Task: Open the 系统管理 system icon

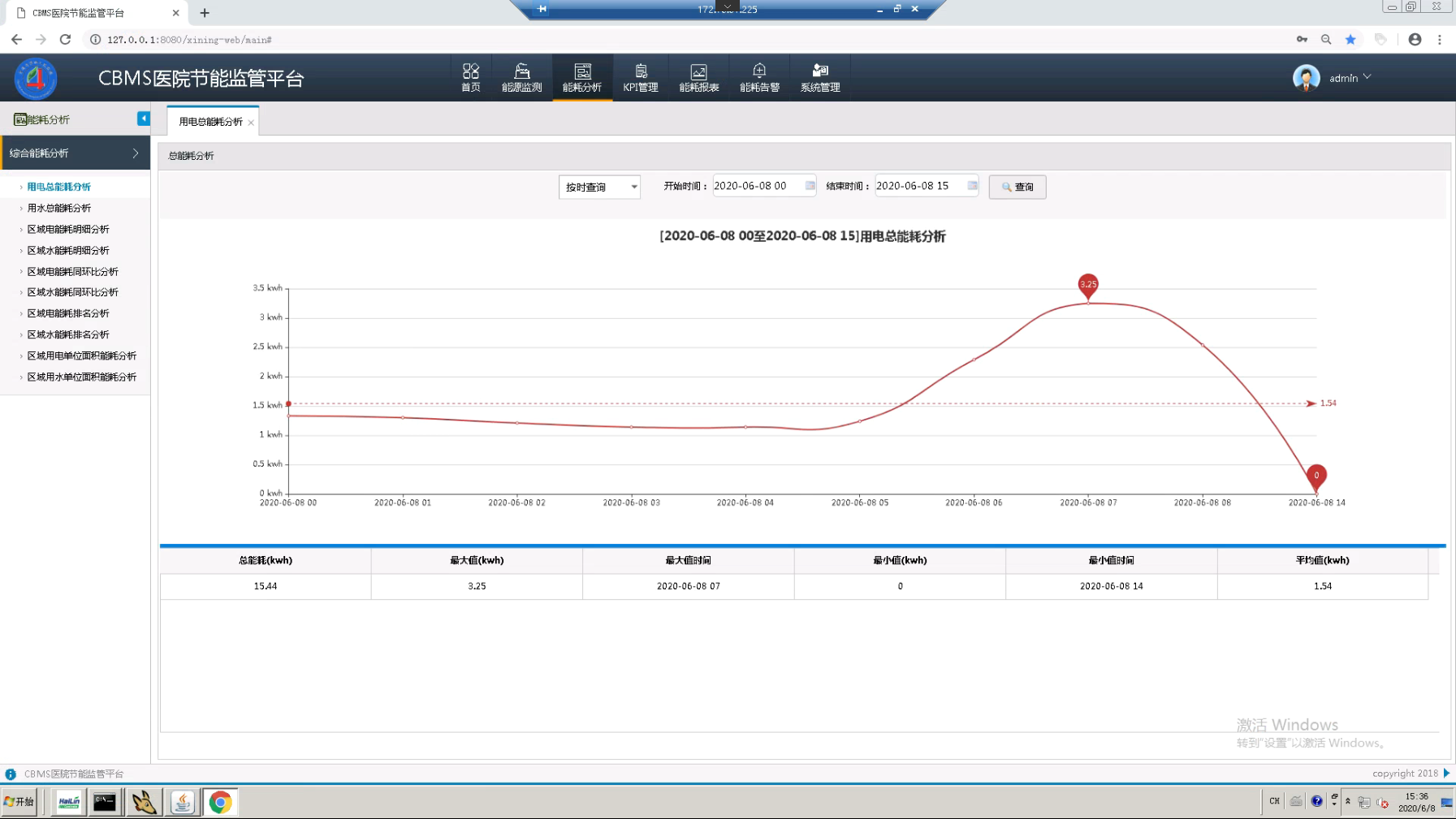Action: pyautogui.click(x=820, y=78)
